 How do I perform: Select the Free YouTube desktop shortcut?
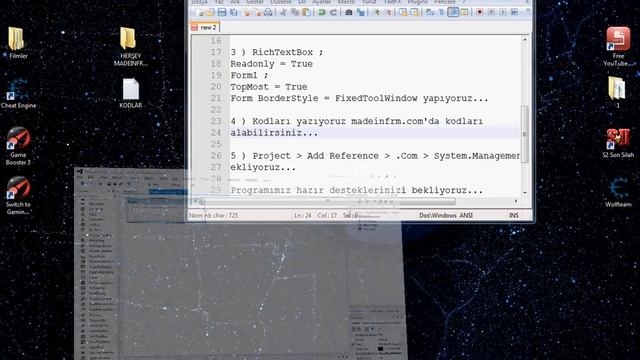click(618, 47)
